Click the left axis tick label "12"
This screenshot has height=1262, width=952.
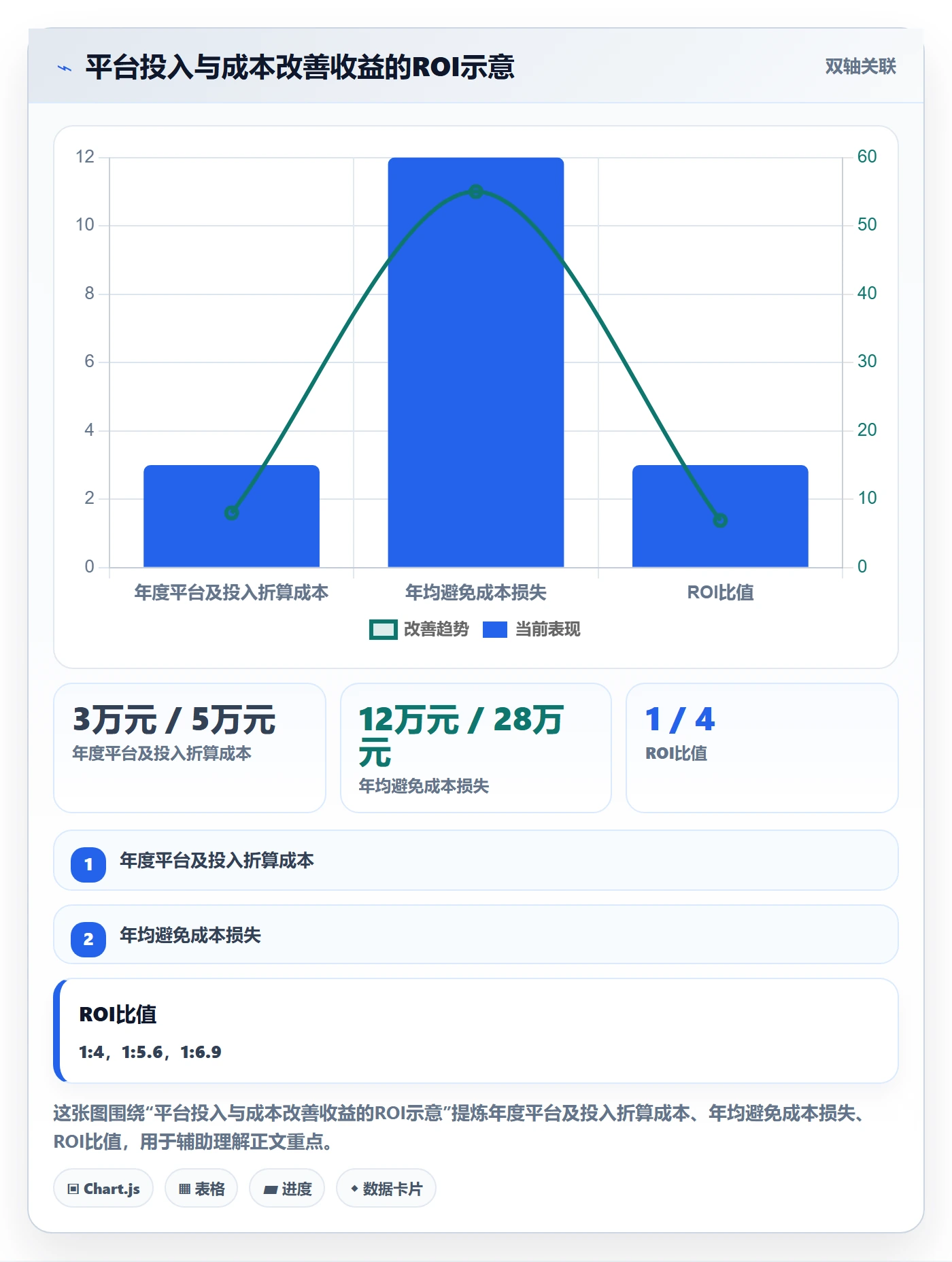click(x=85, y=157)
